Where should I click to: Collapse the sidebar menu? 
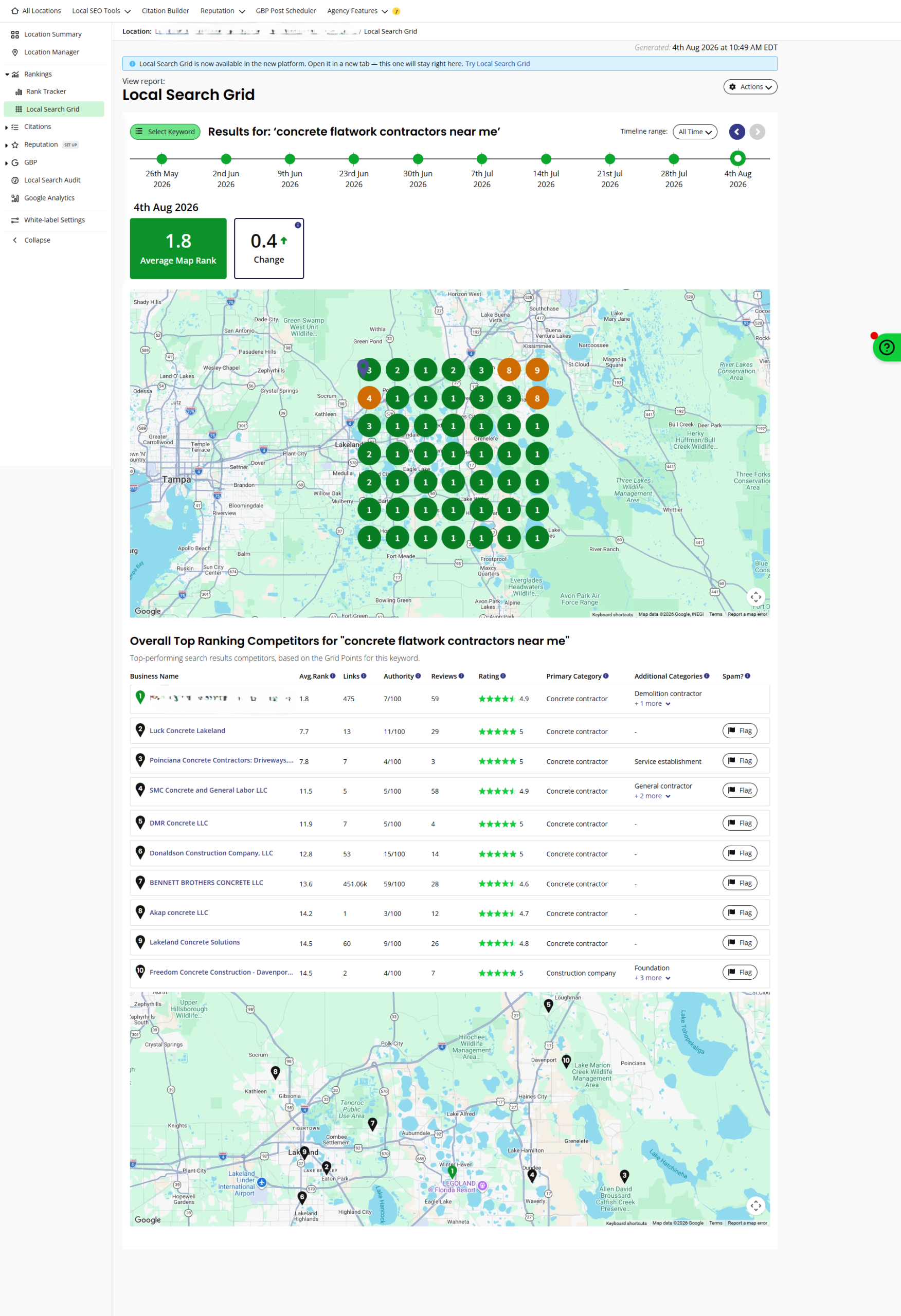pos(32,240)
